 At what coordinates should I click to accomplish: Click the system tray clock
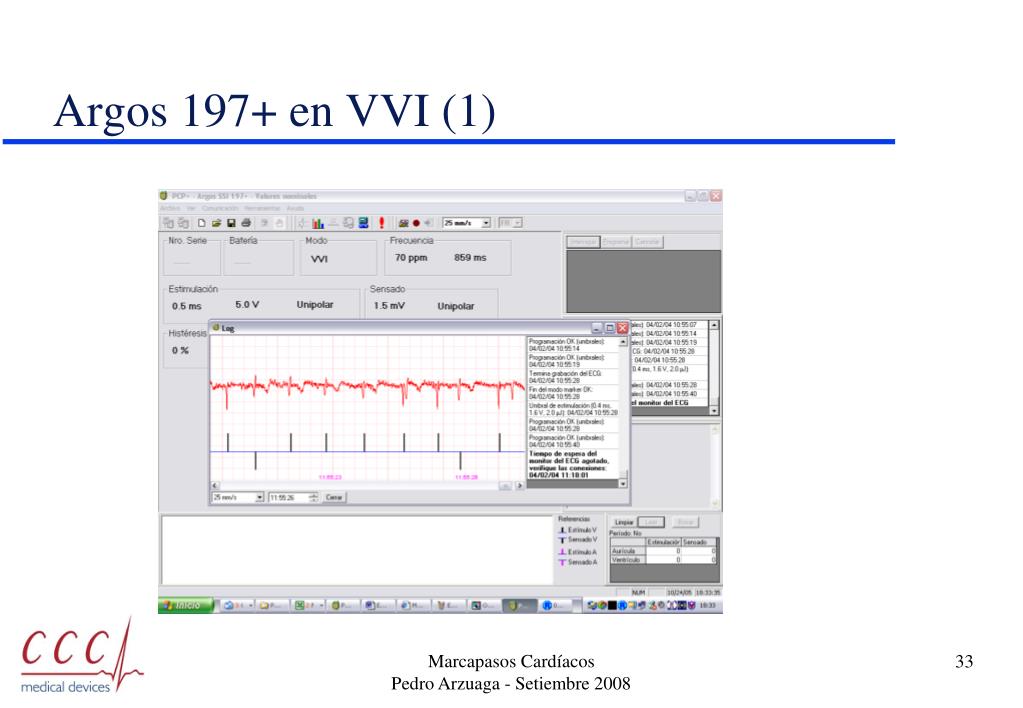click(x=707, y=606)
